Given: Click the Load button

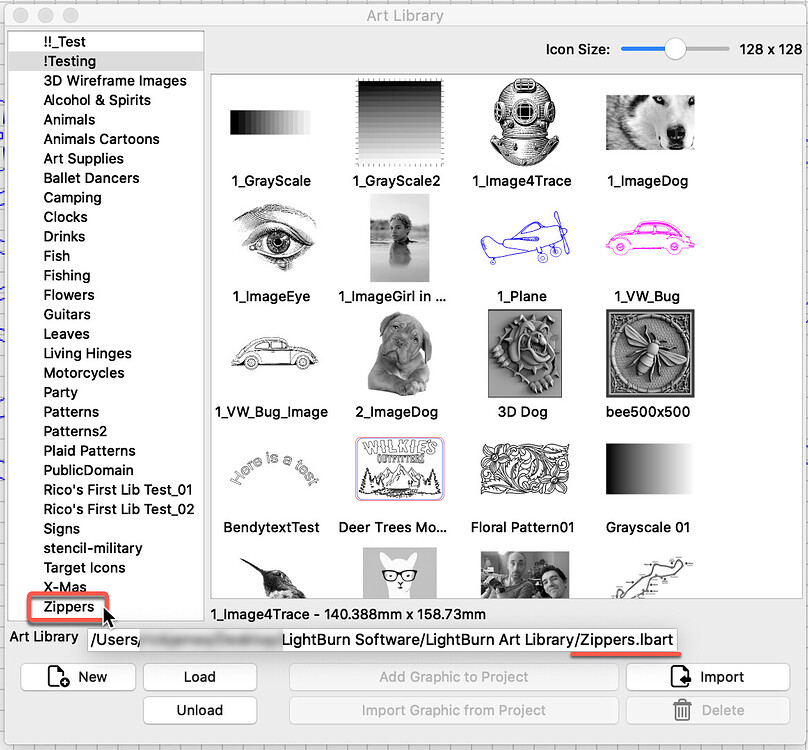Looking at the screenshot, I should pos(200,676).
